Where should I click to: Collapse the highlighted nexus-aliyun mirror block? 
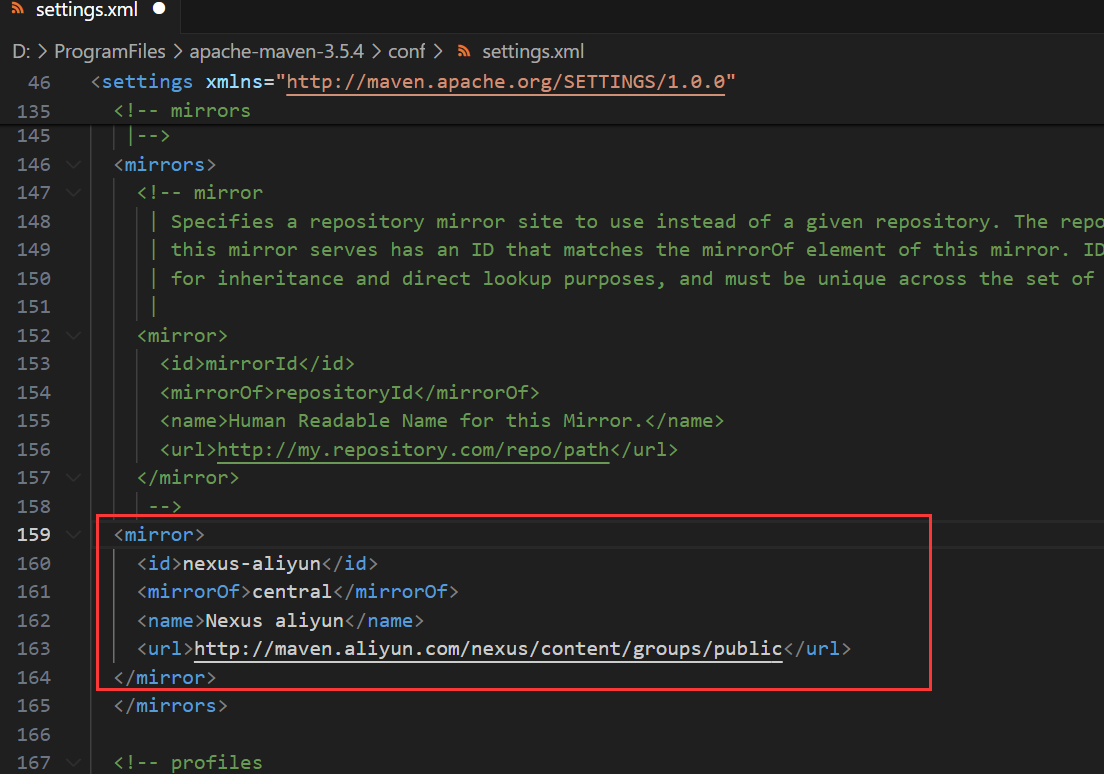[73, 534]
